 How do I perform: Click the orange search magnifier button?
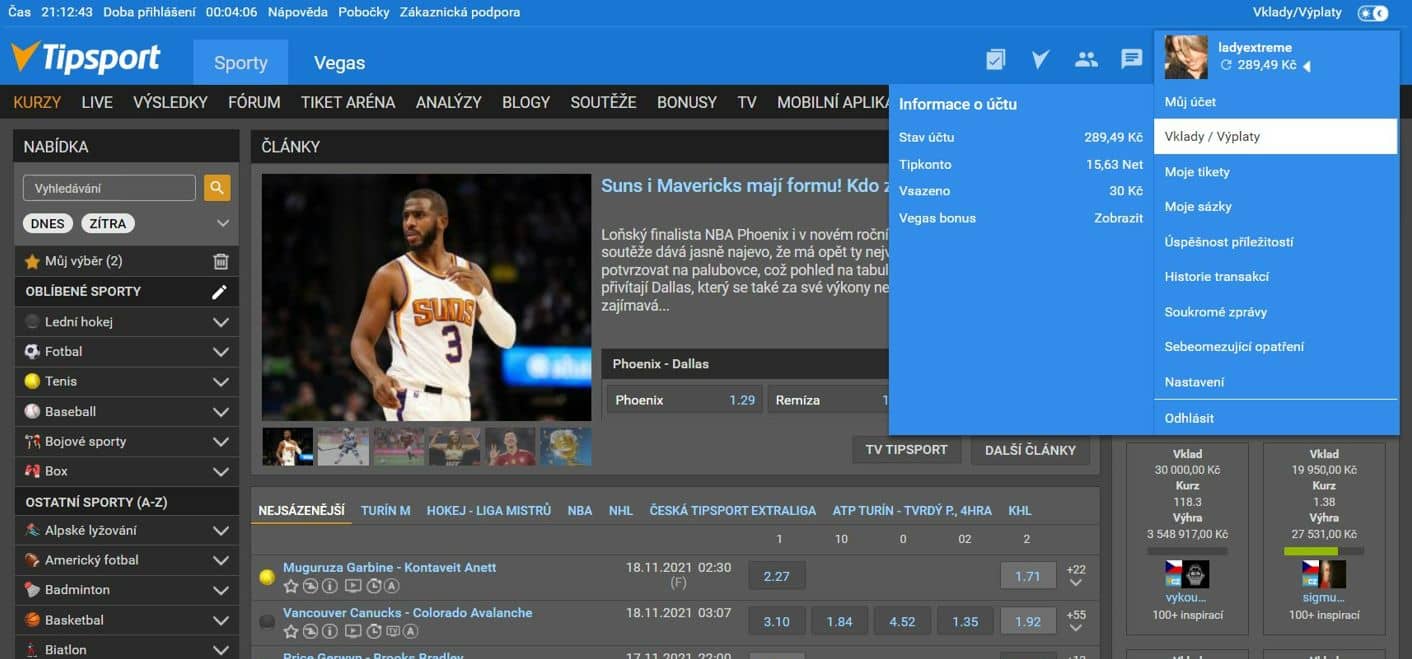(217, 187)
